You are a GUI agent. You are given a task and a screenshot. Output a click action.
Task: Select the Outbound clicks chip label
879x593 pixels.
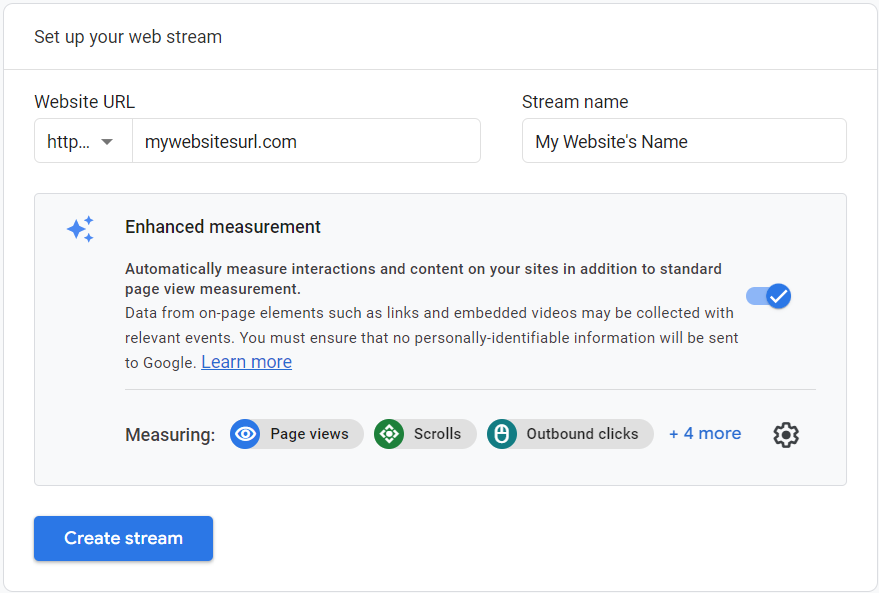coord(582,434)
